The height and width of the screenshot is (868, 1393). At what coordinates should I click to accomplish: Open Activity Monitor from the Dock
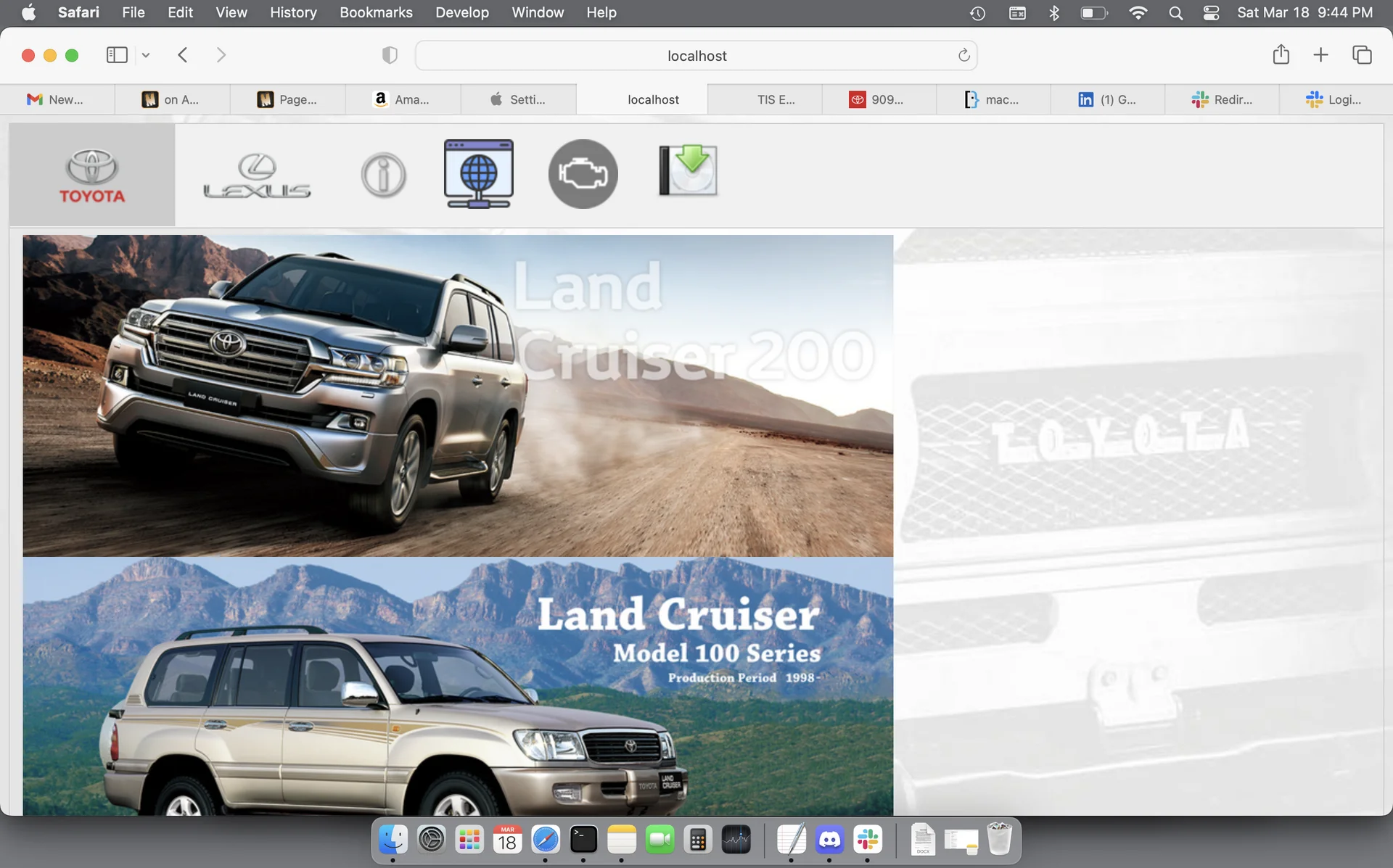(x=736, y=840)
